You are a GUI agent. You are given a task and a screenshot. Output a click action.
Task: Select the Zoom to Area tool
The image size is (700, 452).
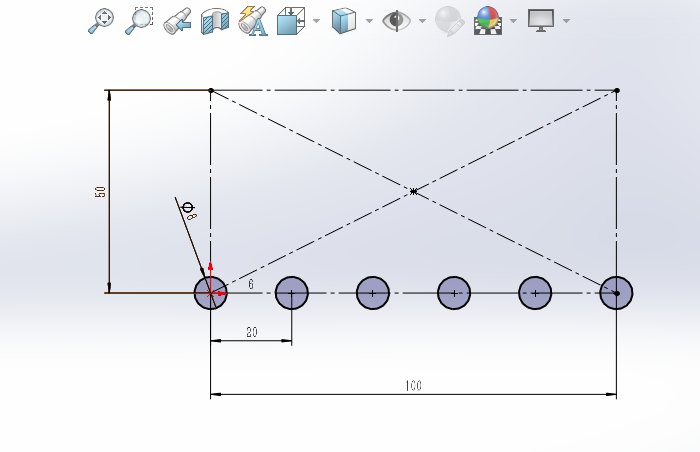pyautogui.click(x=139, y=21)
